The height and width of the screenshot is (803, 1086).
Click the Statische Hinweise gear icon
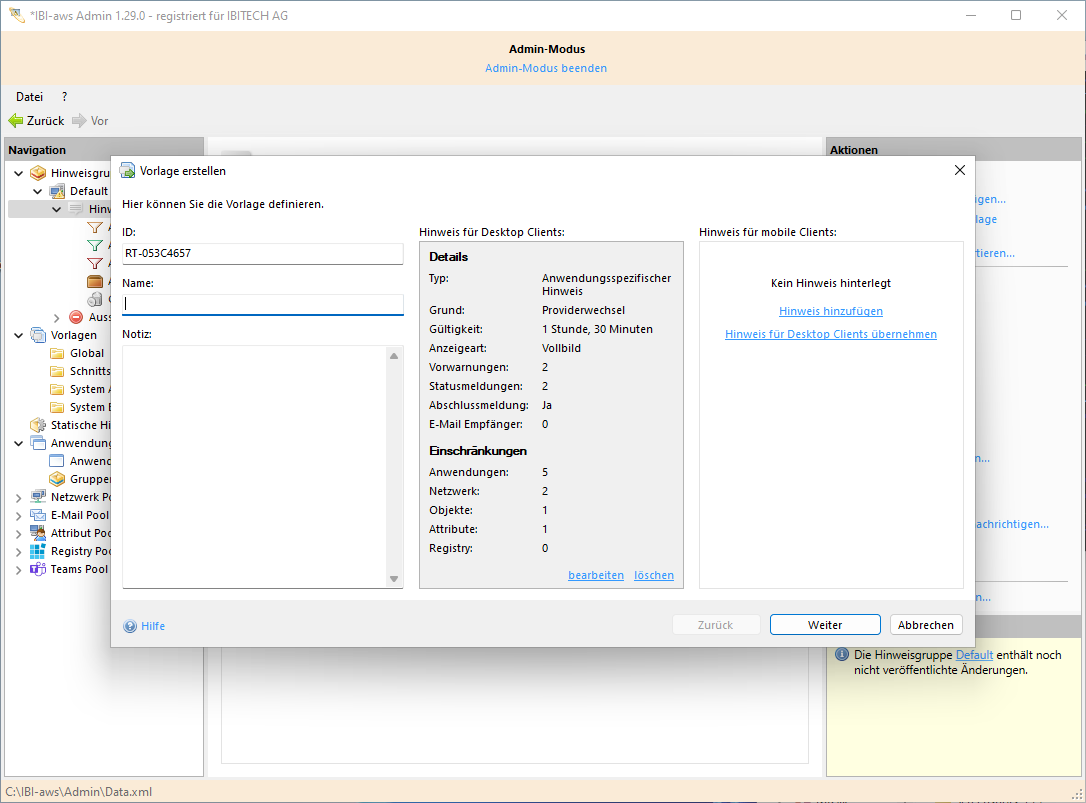[38, 425]
